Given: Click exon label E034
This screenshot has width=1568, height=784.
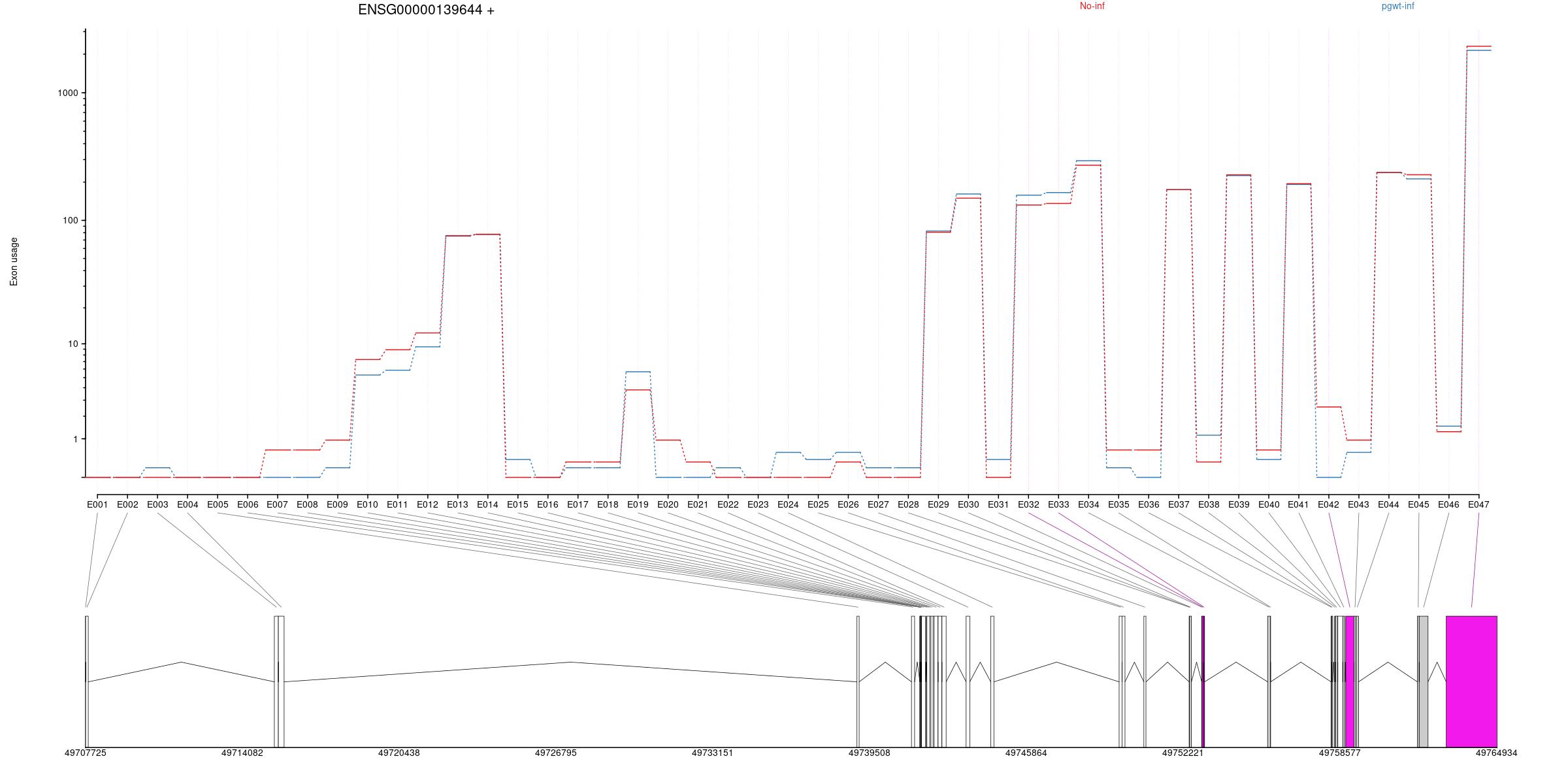Looking at the screenshot, I should click(x=1088, y=504).
